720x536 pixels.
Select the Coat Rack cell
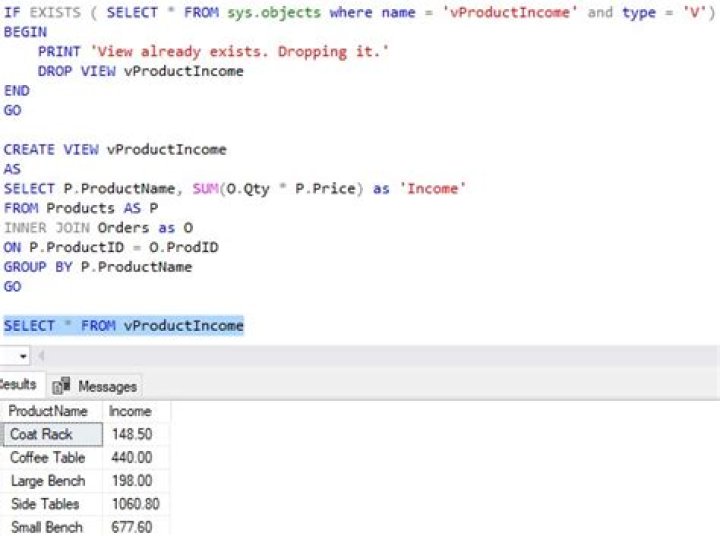click(50, 434)
